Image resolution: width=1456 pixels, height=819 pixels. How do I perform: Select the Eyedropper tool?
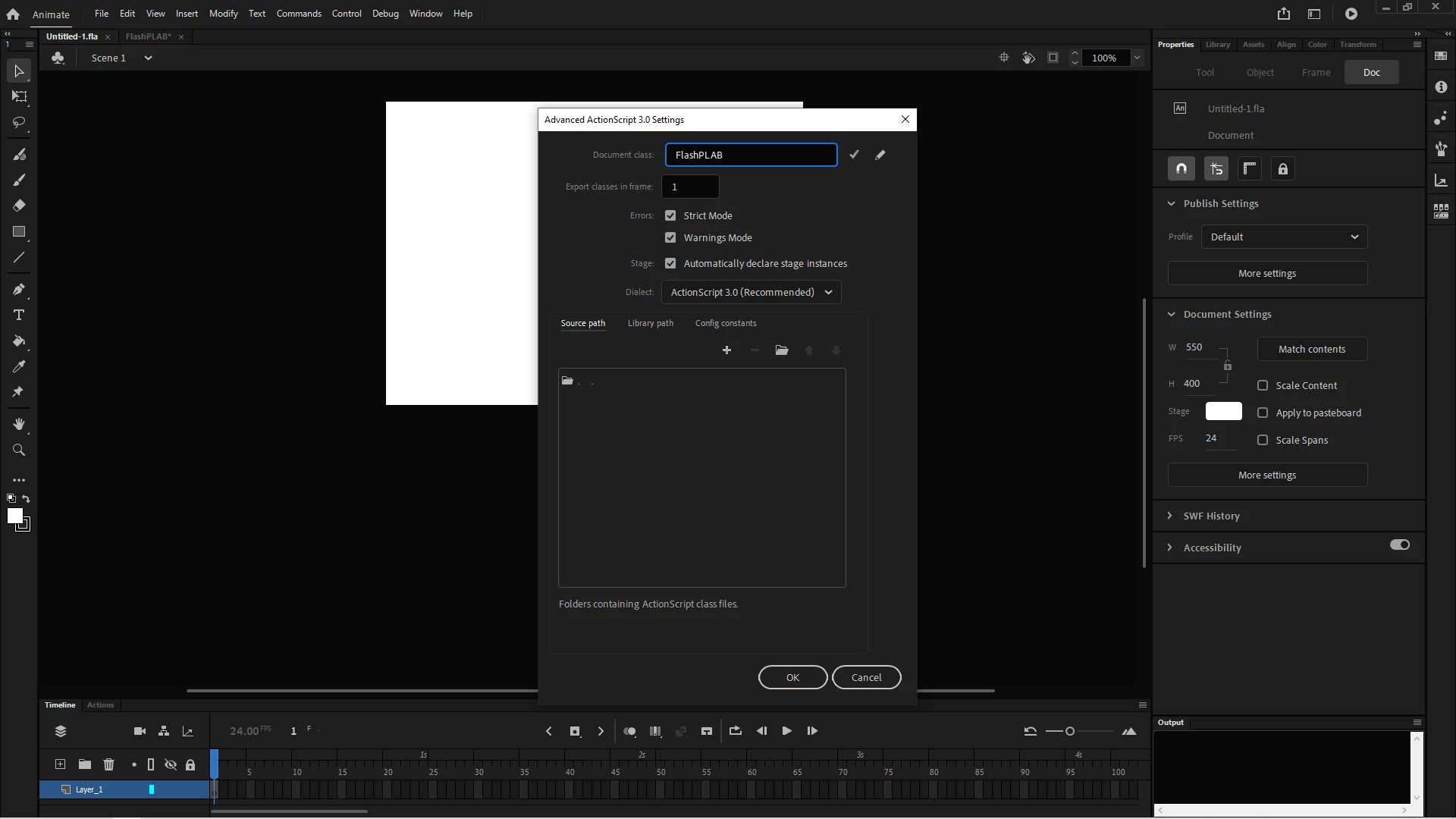[x=19, y=367]
